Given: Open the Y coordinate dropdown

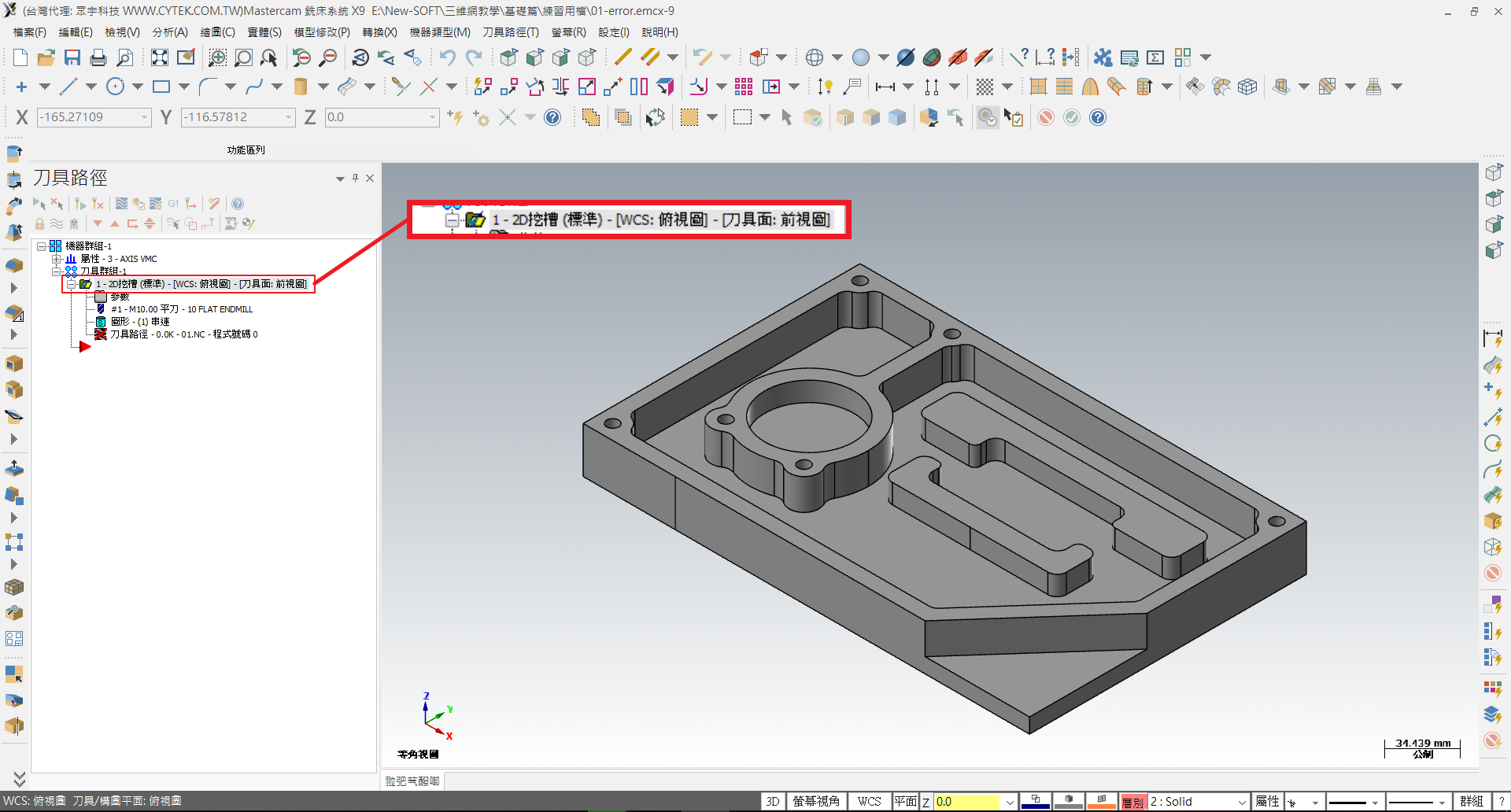Looking at the screenshot, I should [289, 117].
